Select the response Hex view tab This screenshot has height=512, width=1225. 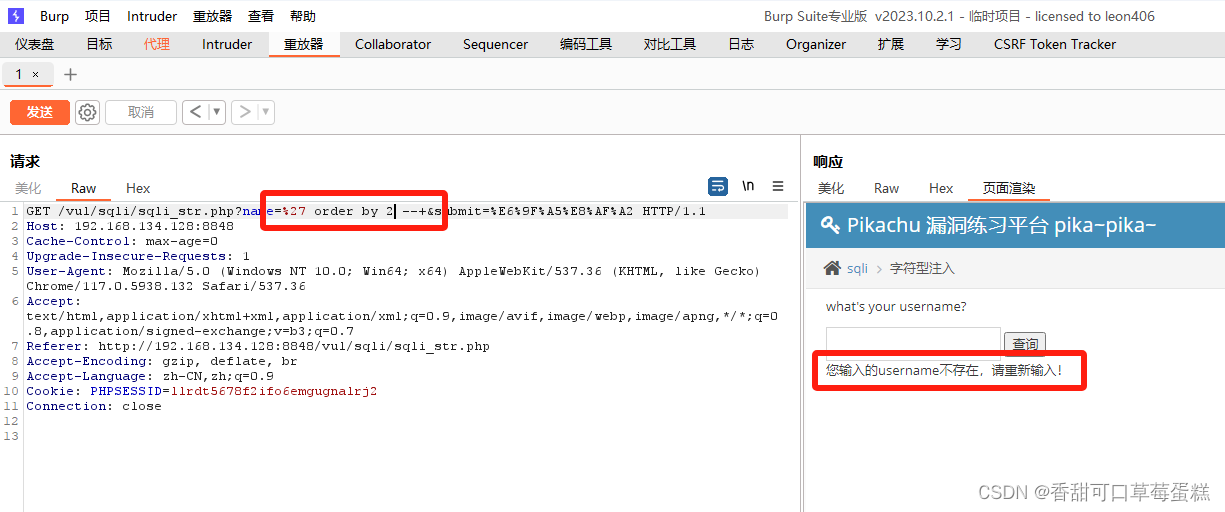tap(941, 188)
